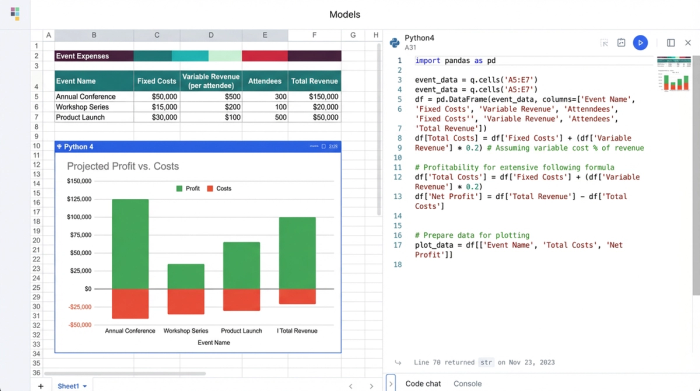Click the spreadsheet vertical scrollbar

(x=379, y=129)
